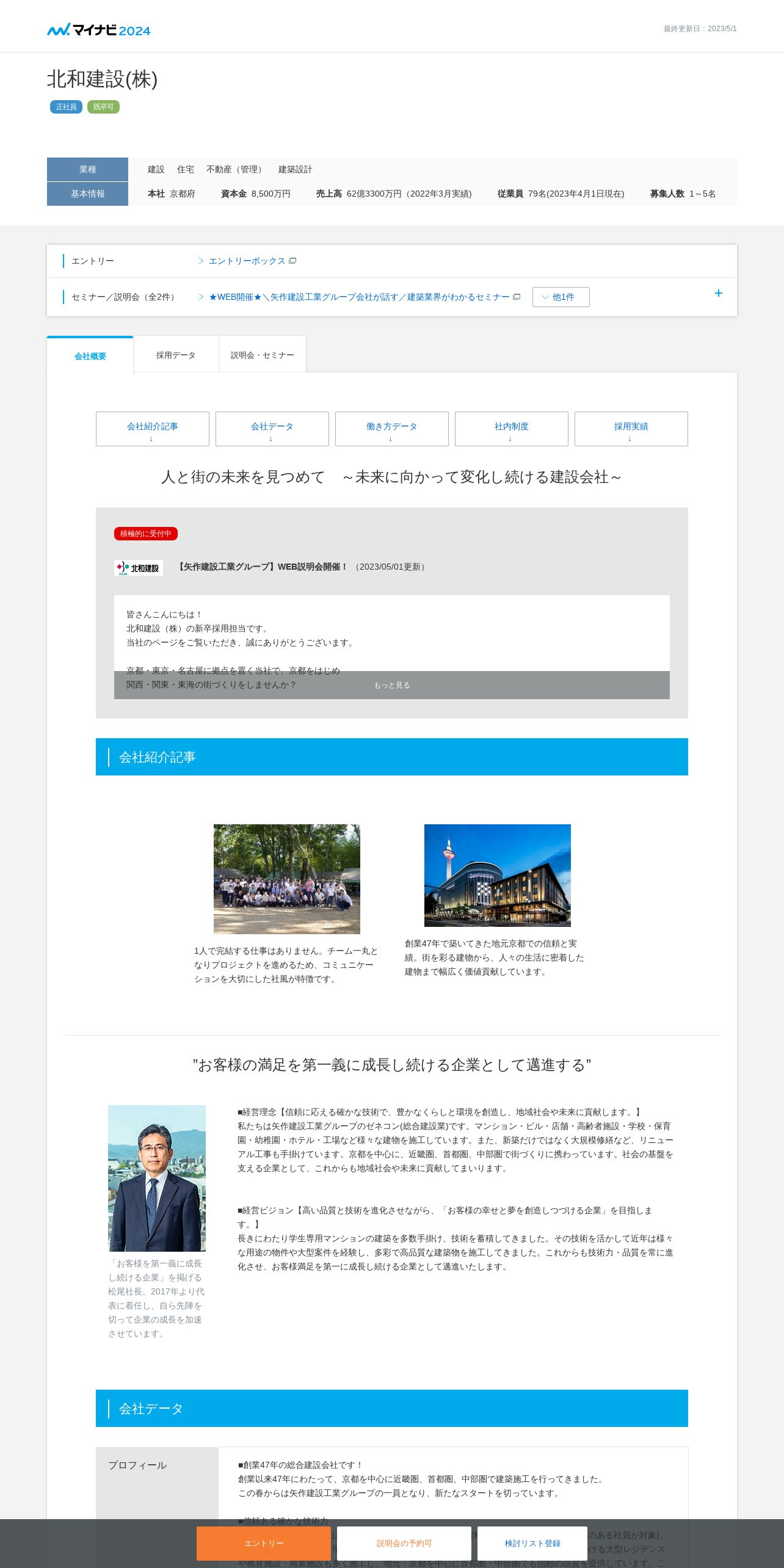Expand seminar row with plus icon
This screenshot has height=1568, width=784.
(719, 293)
